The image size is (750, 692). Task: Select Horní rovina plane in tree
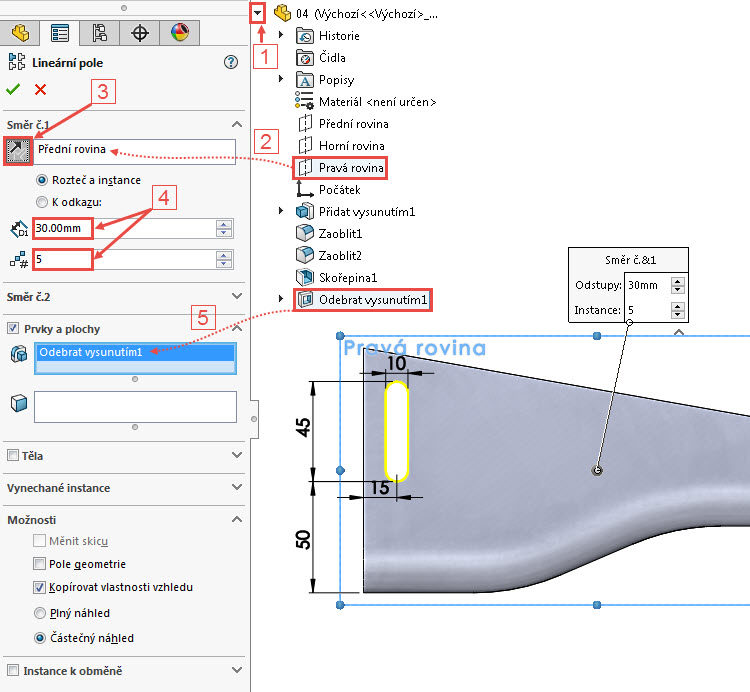click(x=341, y=146)
